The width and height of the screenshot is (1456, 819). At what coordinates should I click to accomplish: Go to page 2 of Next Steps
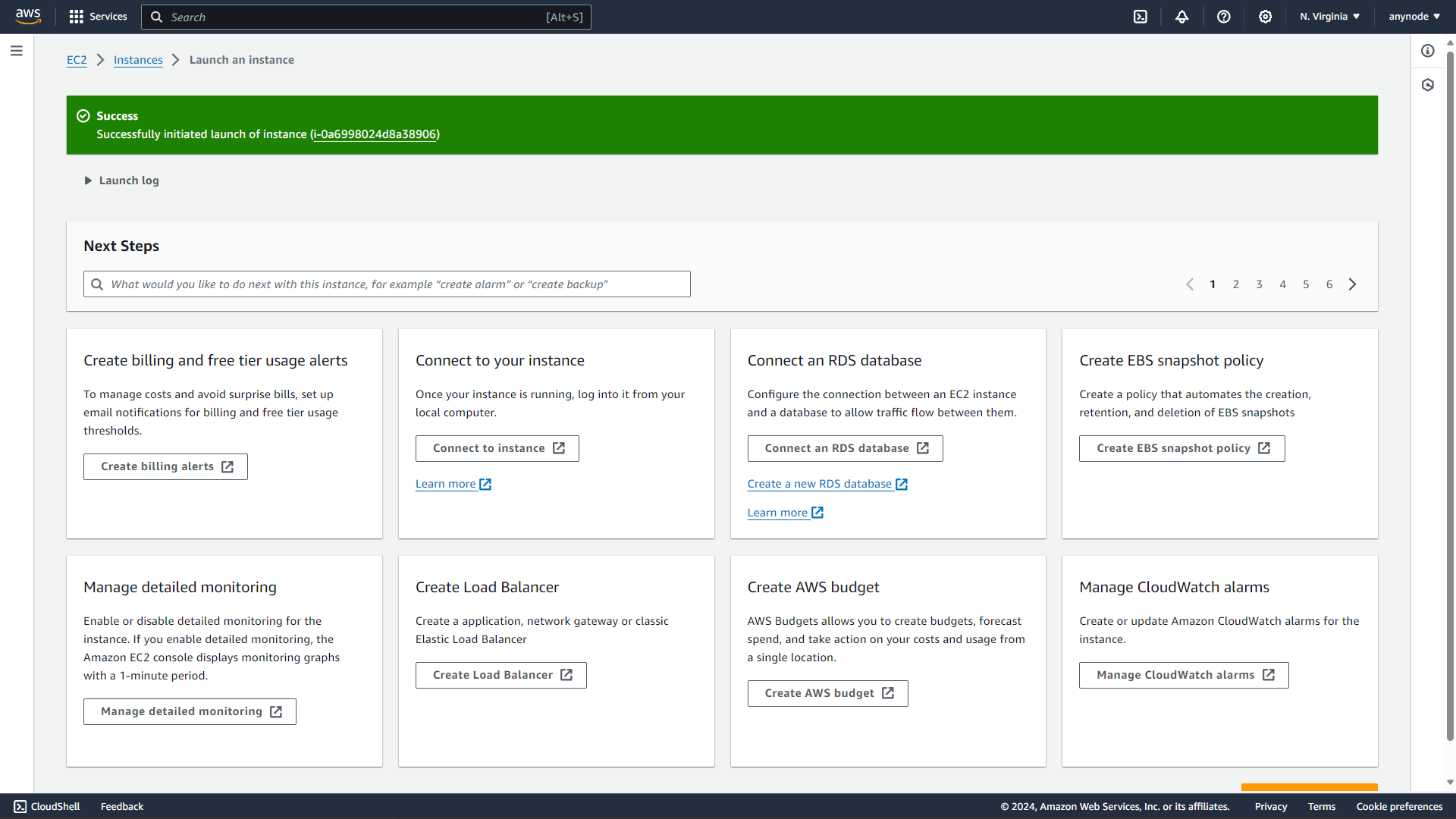(1236, 284)
